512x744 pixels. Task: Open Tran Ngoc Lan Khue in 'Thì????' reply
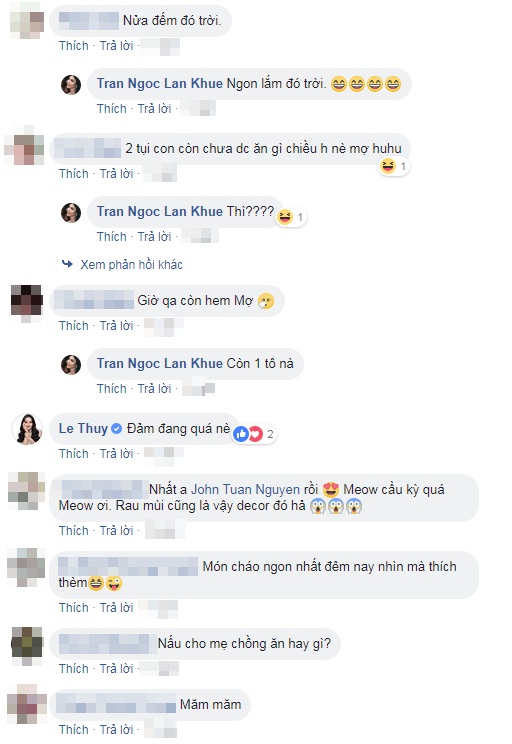(x=159, y=212)
